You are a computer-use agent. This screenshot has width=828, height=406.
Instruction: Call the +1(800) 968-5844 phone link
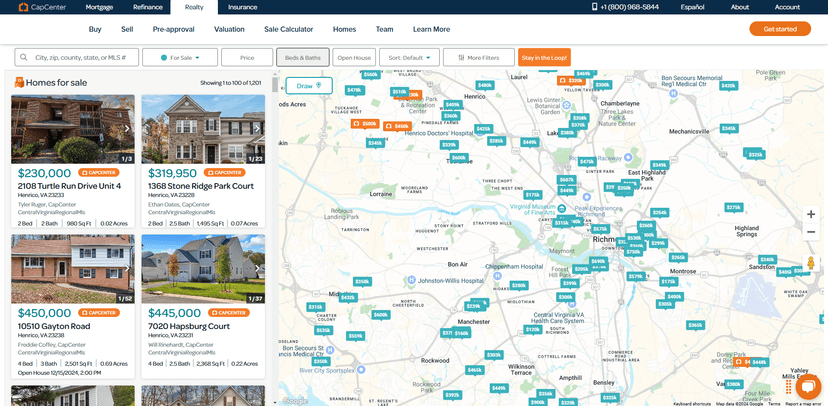pyautogui.click(x=625, y=7)
